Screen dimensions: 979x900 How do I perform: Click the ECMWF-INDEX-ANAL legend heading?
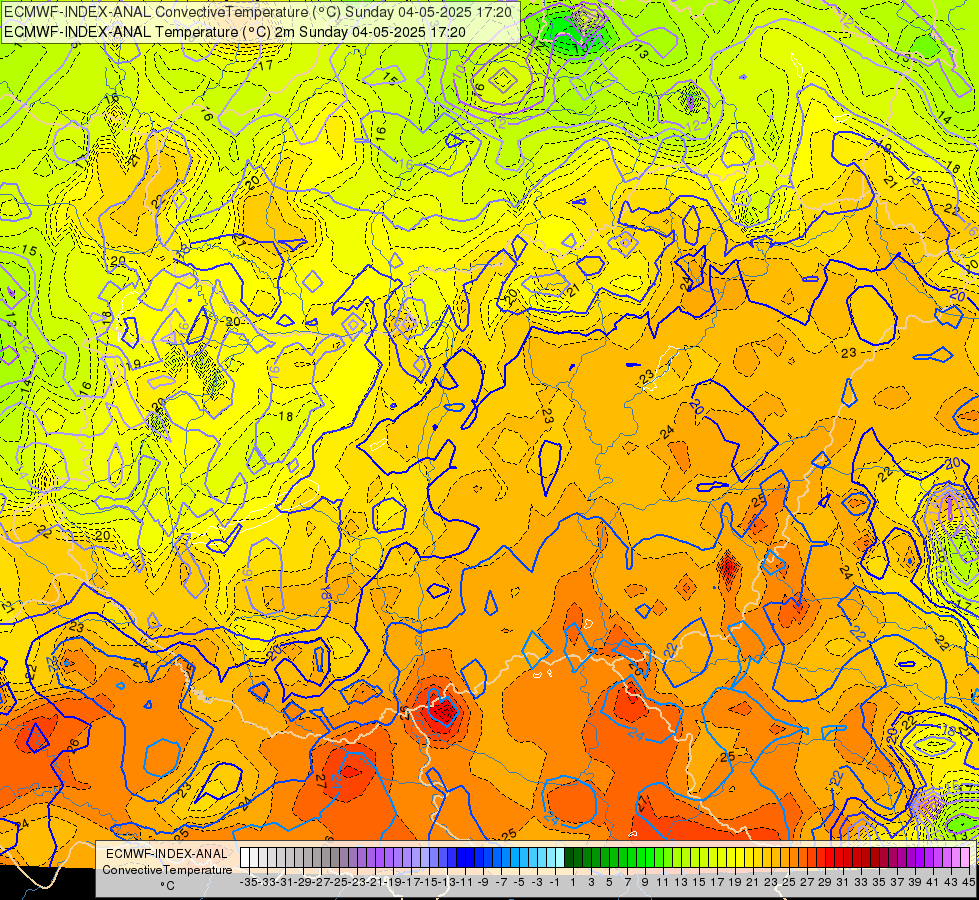[167, 854]
